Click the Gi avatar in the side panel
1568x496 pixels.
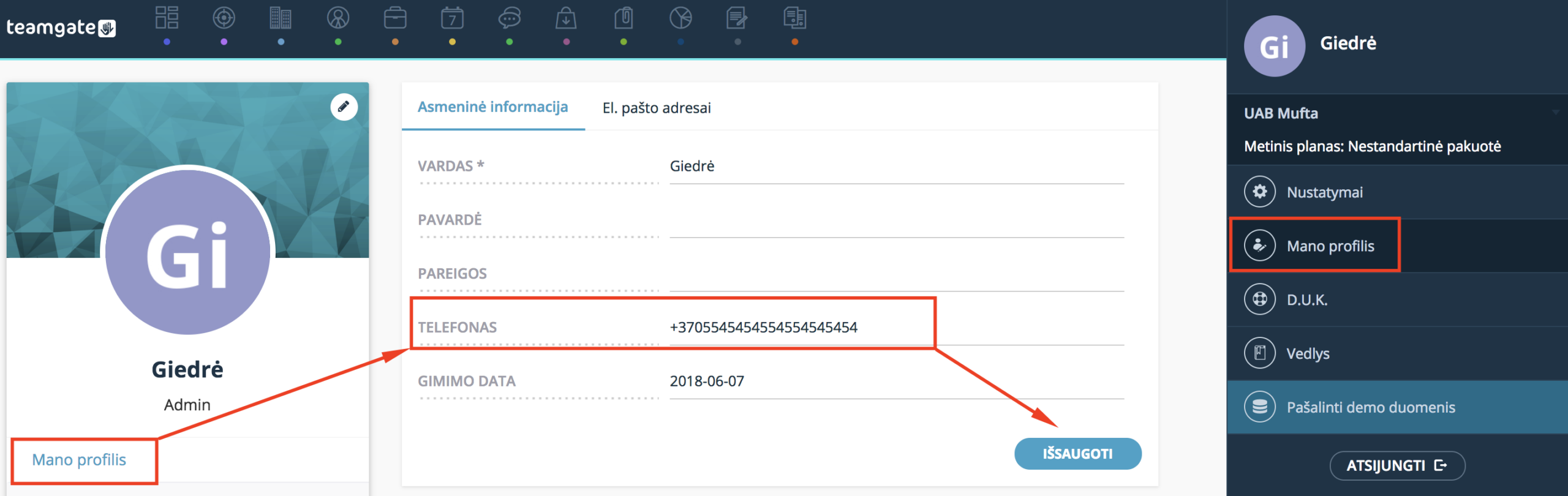[1275, 46]
